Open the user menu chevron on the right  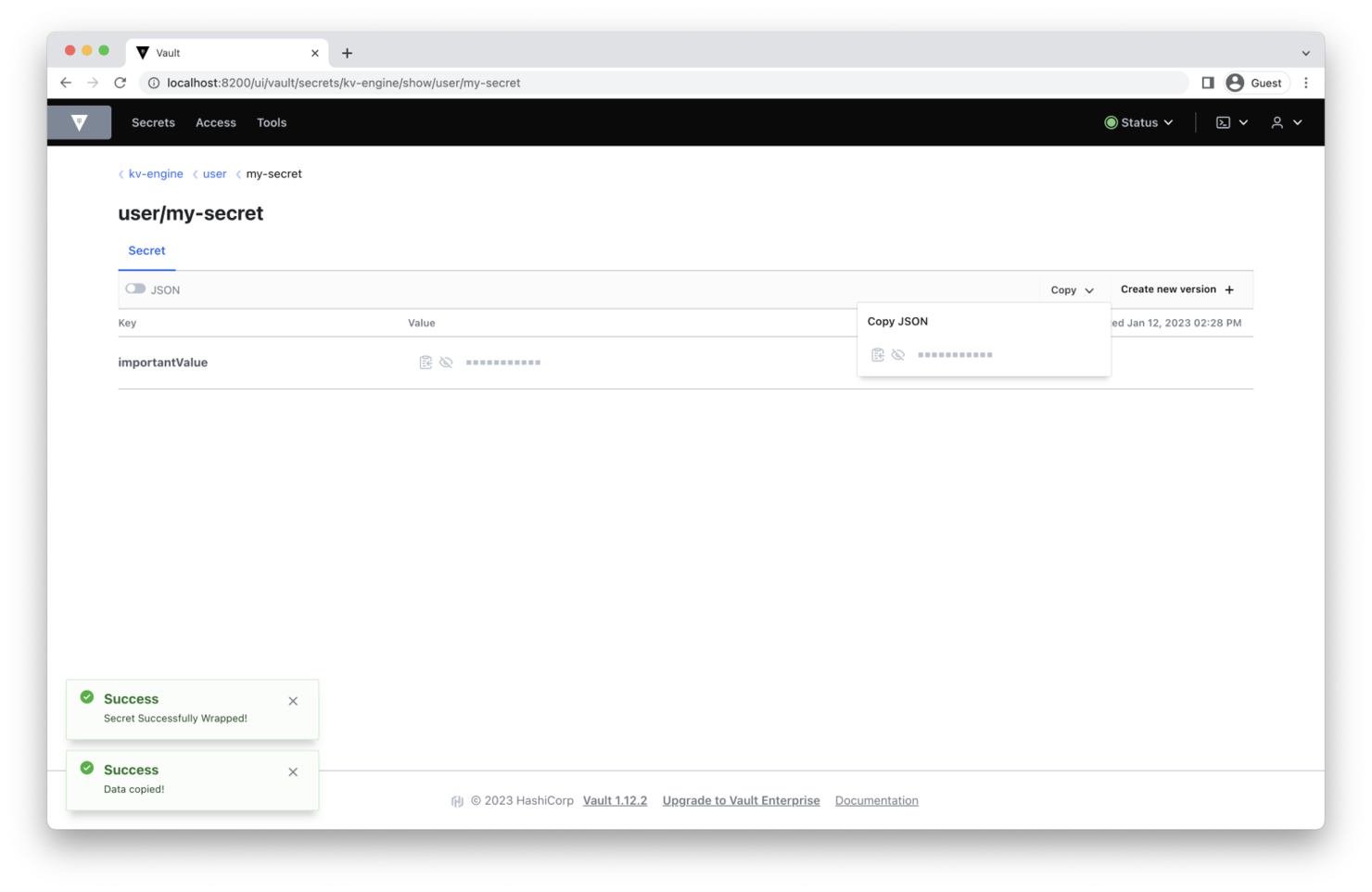click(x=1298, y=121)
